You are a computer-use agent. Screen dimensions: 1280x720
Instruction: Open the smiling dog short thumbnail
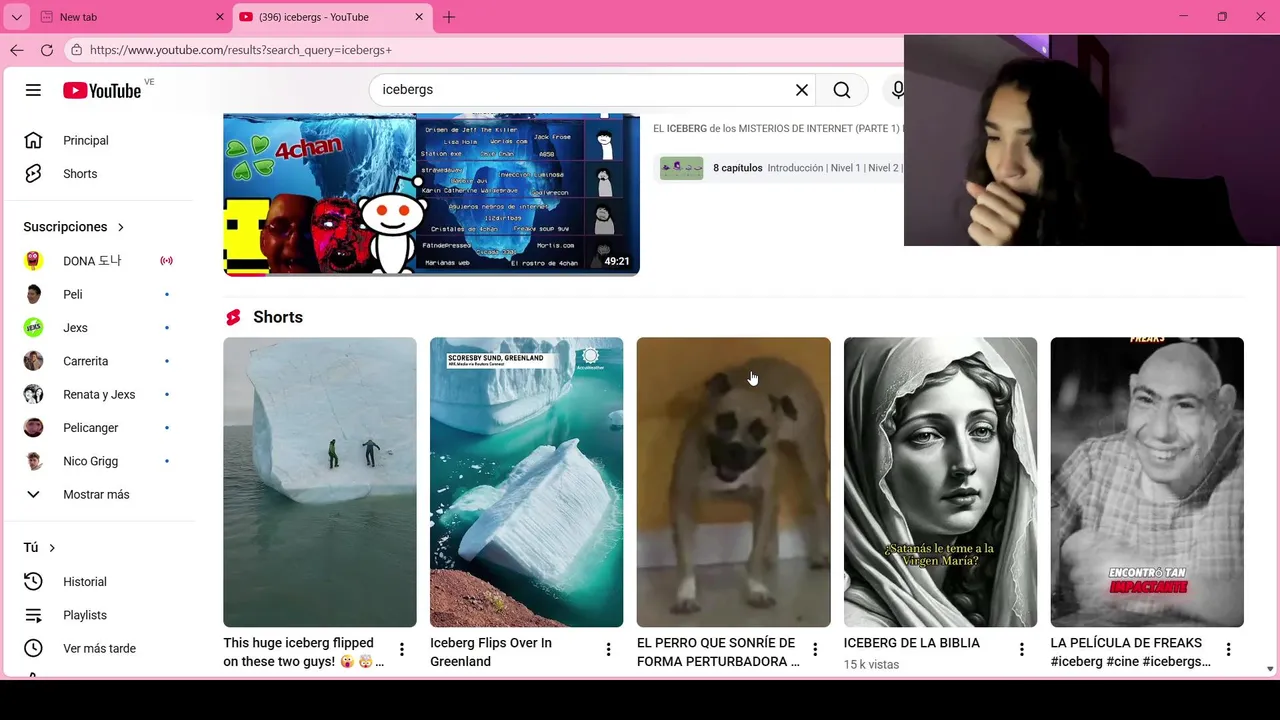coord(733,482)
